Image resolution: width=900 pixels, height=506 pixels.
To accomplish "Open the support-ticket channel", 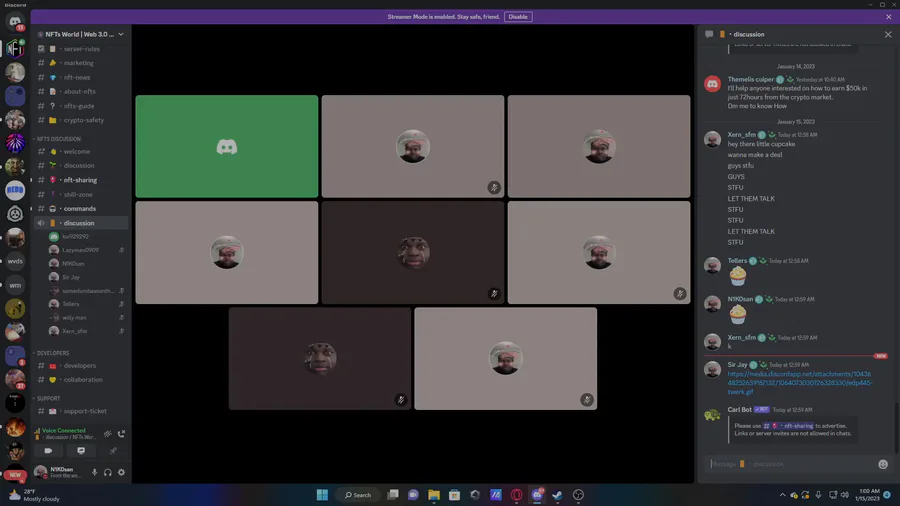I will (80, 411).
